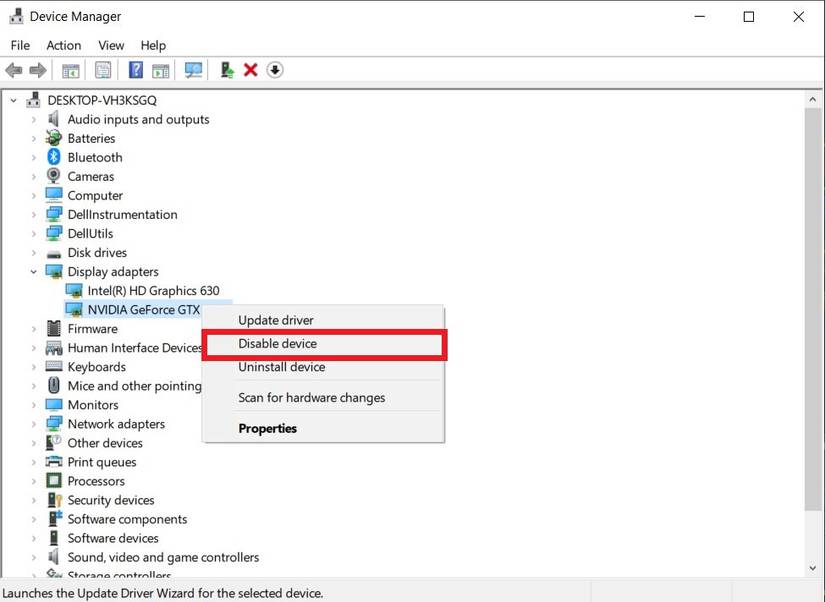Viewport: 825px width, 602px height.
Task: Click the back navigation arrow icon
Action: (13, 69)
